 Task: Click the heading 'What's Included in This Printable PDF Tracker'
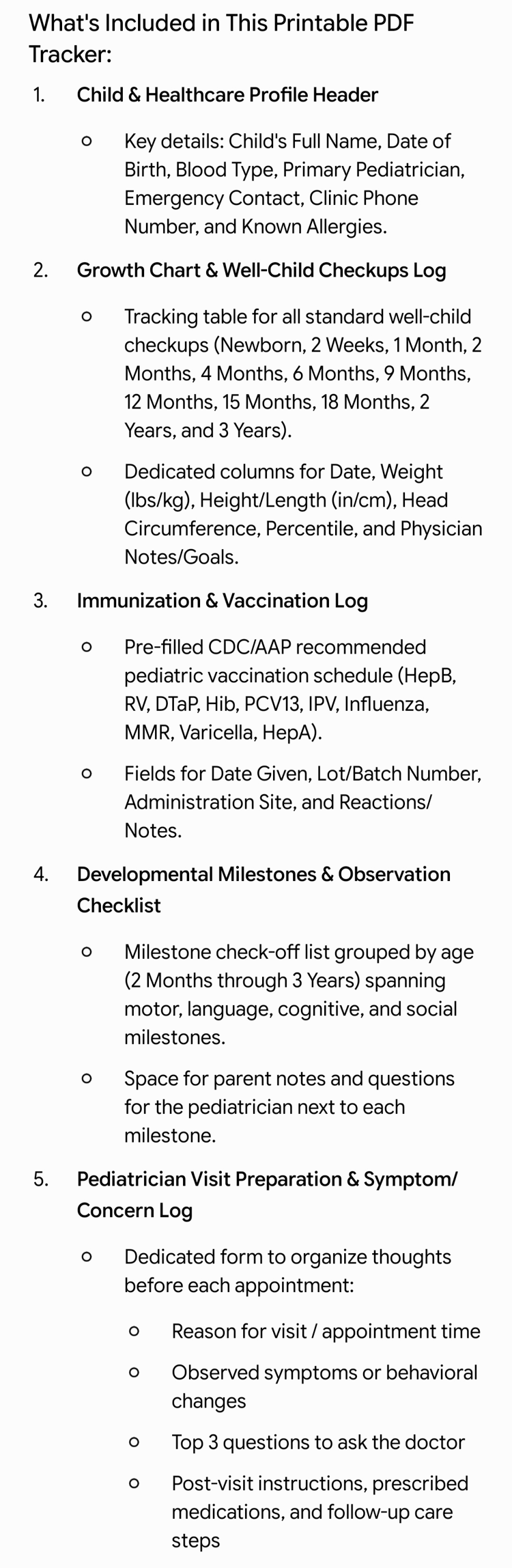pos(221,38)
